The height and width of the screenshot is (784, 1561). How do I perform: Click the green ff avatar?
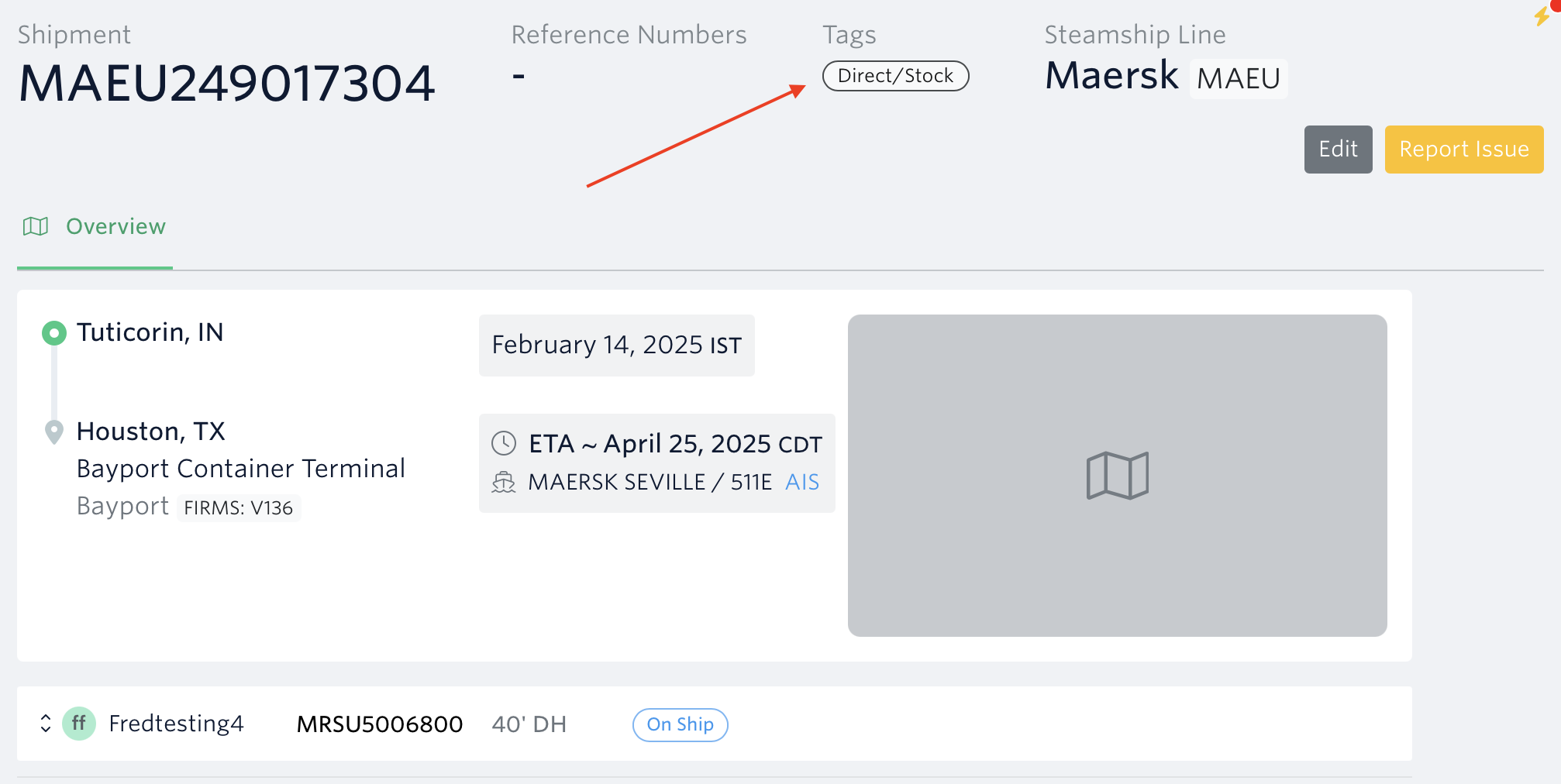(79, 724)
